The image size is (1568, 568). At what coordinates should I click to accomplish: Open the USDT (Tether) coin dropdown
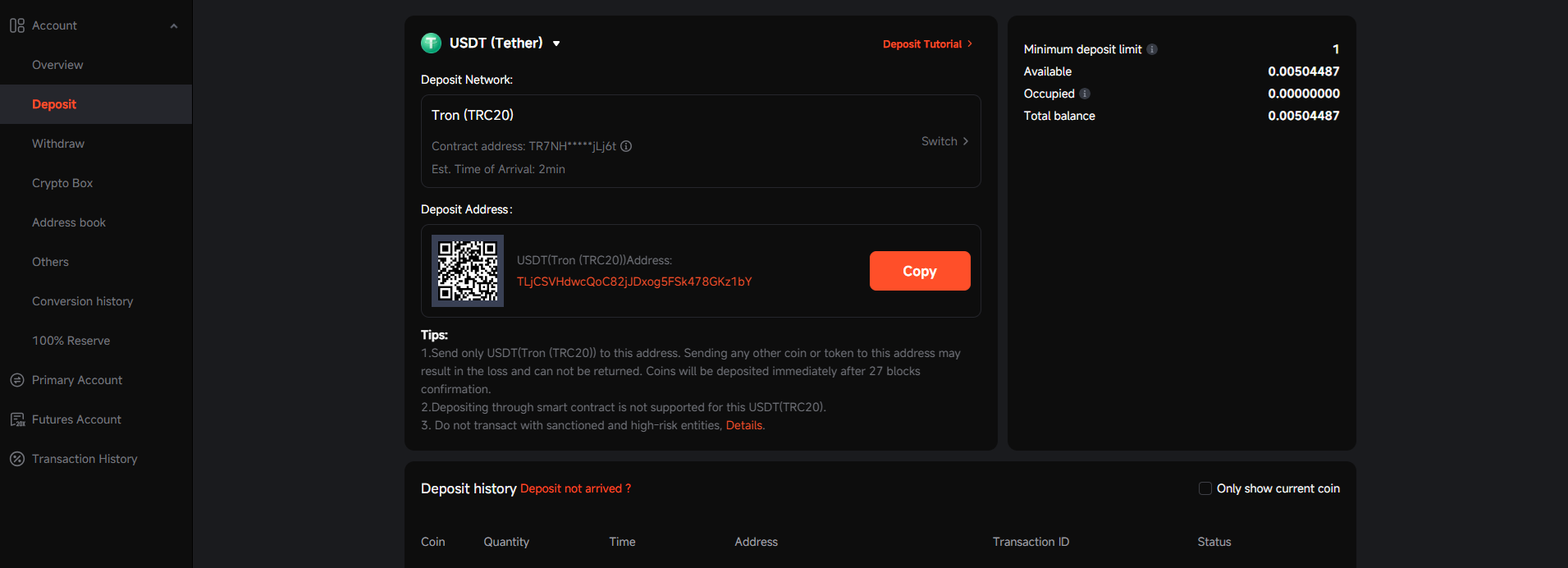pos(556,44)
